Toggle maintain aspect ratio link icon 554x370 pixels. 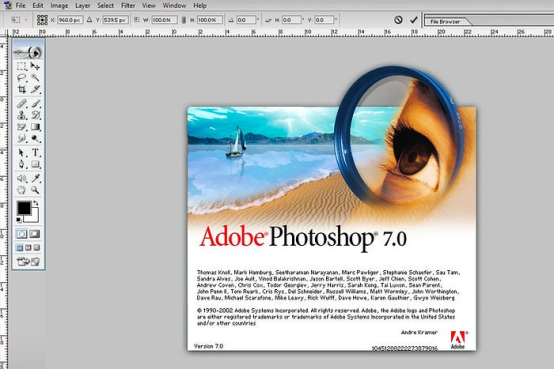pyautogui.click(x=184, y=20)
